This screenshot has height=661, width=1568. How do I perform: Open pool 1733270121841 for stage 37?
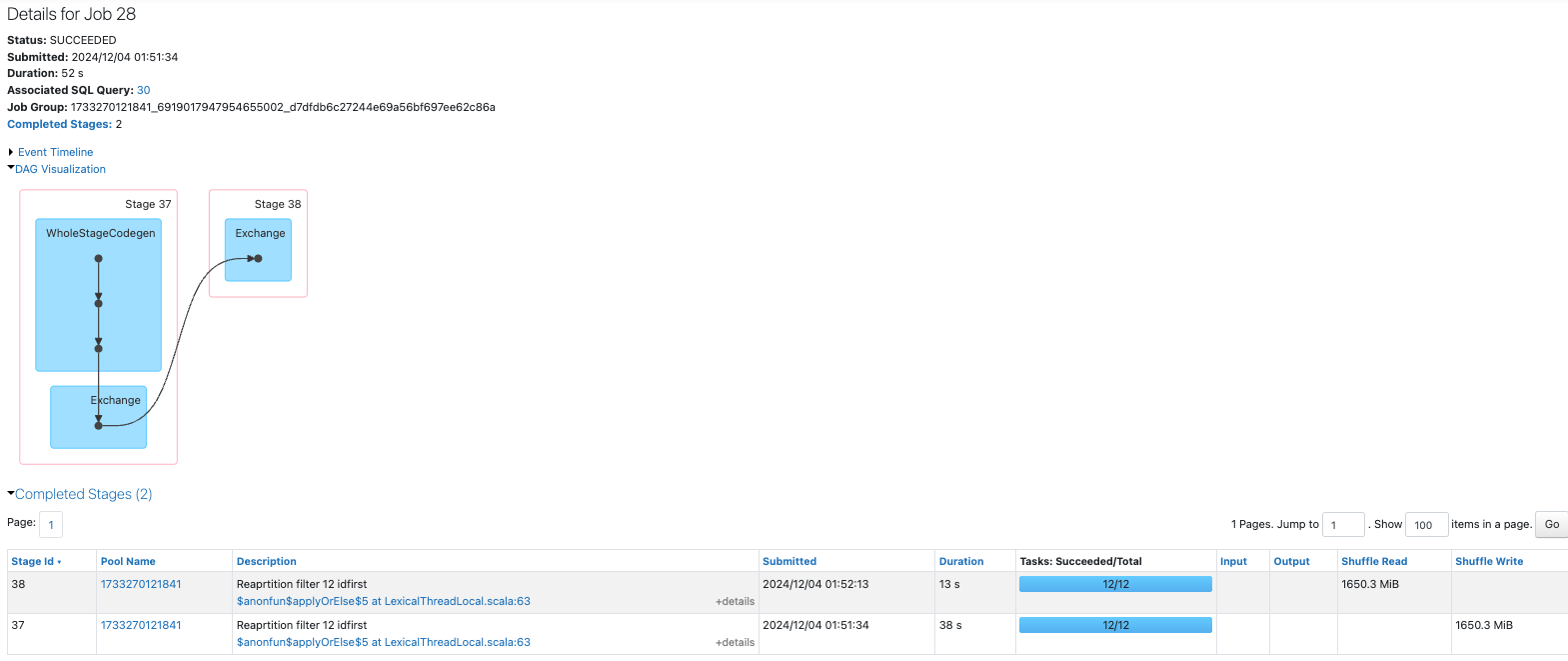(141, 625)
